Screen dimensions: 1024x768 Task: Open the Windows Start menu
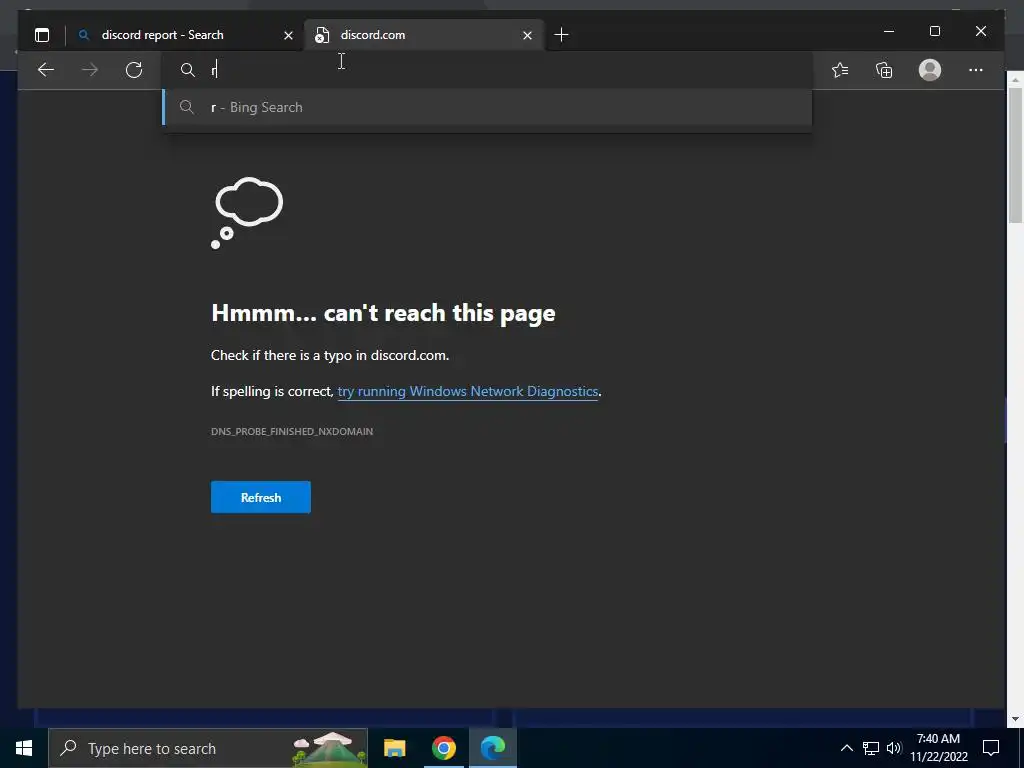point(24,748)
